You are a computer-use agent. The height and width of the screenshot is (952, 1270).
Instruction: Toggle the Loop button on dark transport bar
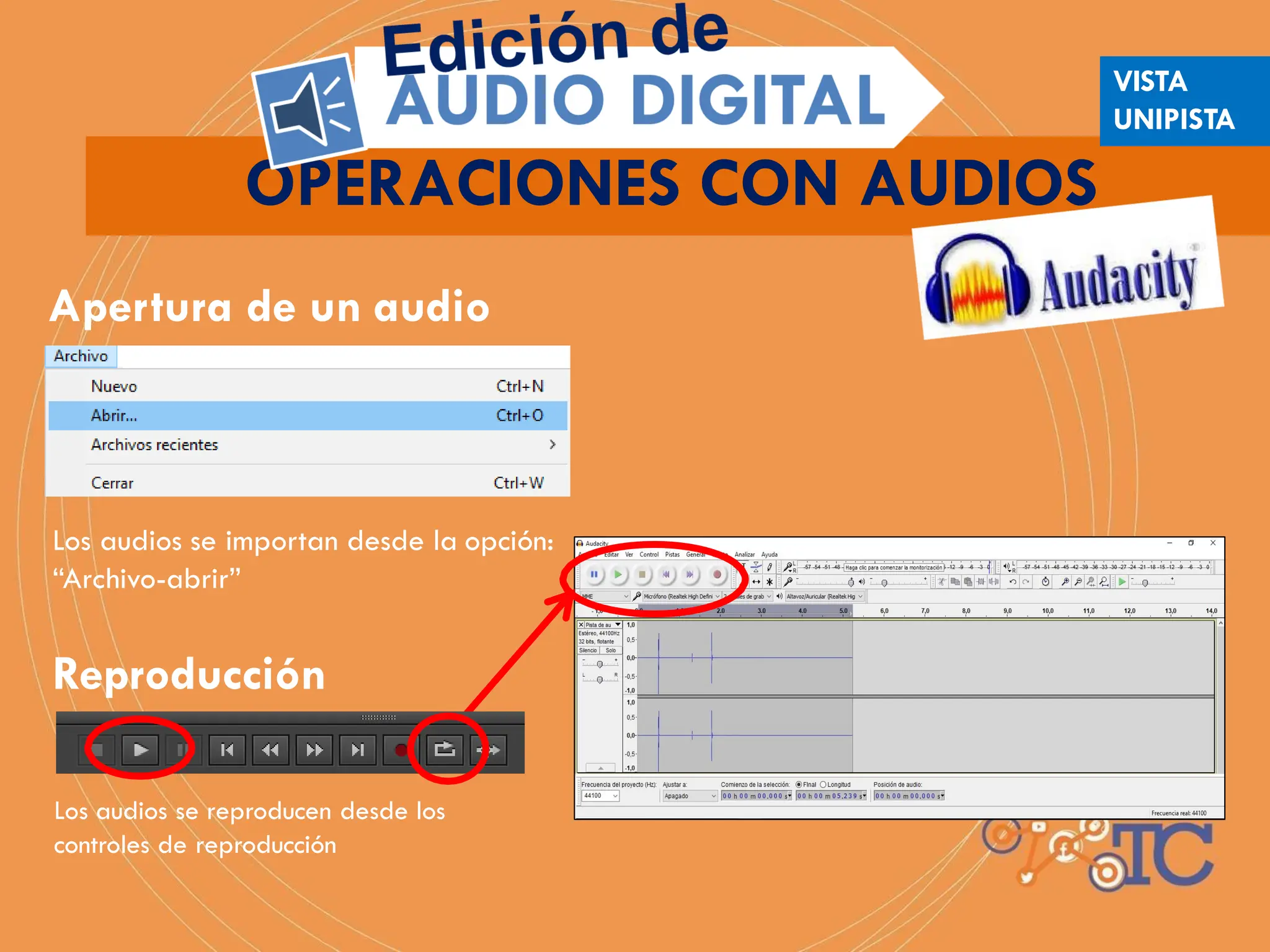pyautogui.click(x=445, y=750)
